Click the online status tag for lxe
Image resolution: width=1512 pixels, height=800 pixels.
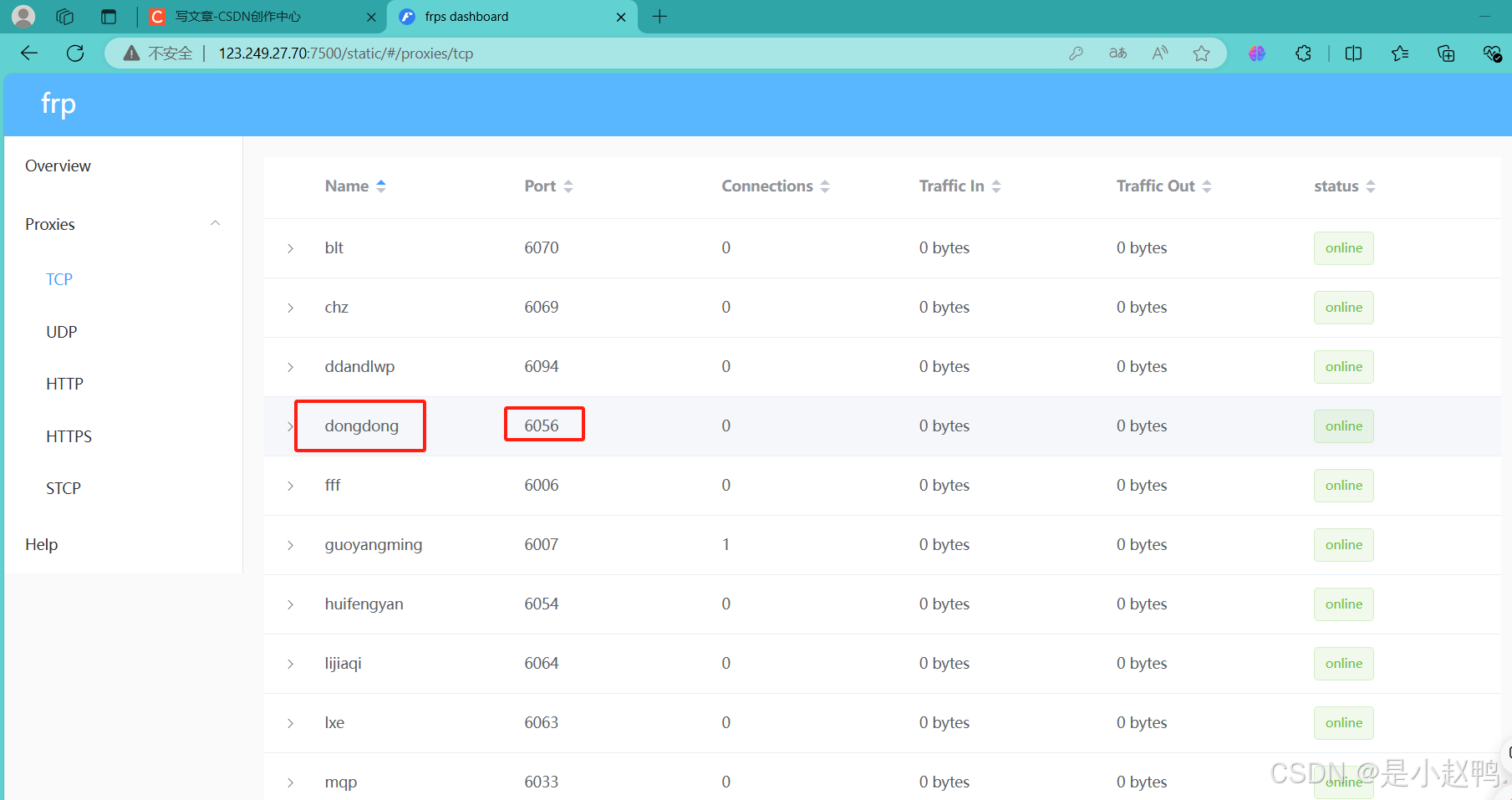(1343, 723)
